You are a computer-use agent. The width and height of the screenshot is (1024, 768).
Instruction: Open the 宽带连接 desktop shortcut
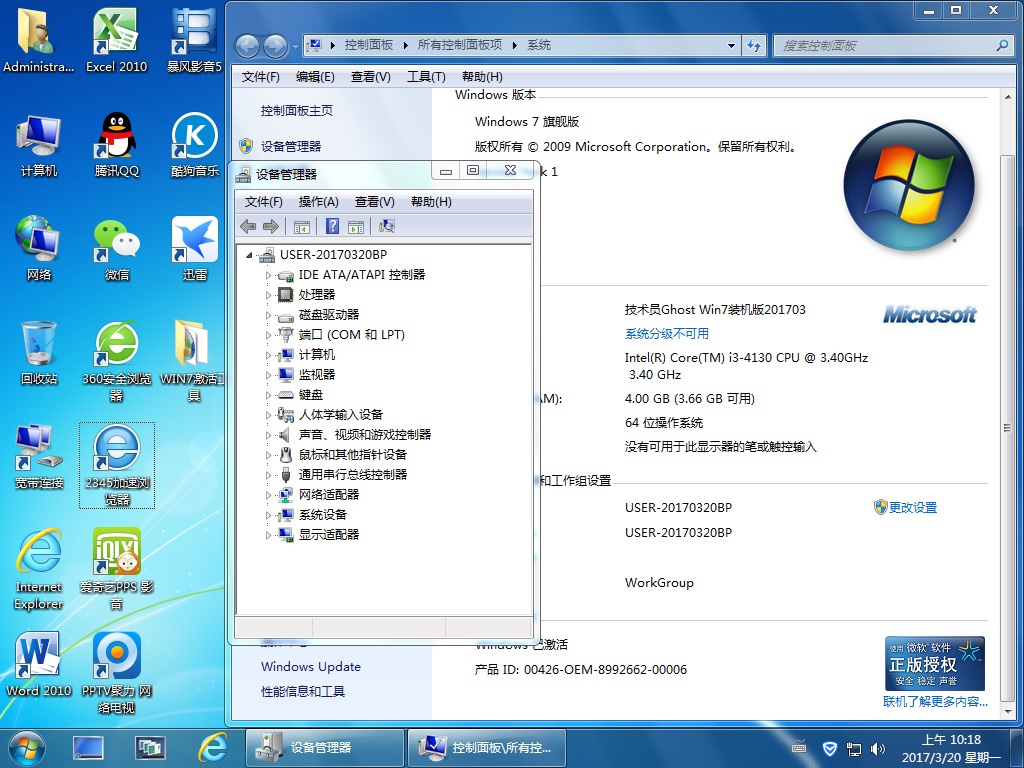pos(39,457)
